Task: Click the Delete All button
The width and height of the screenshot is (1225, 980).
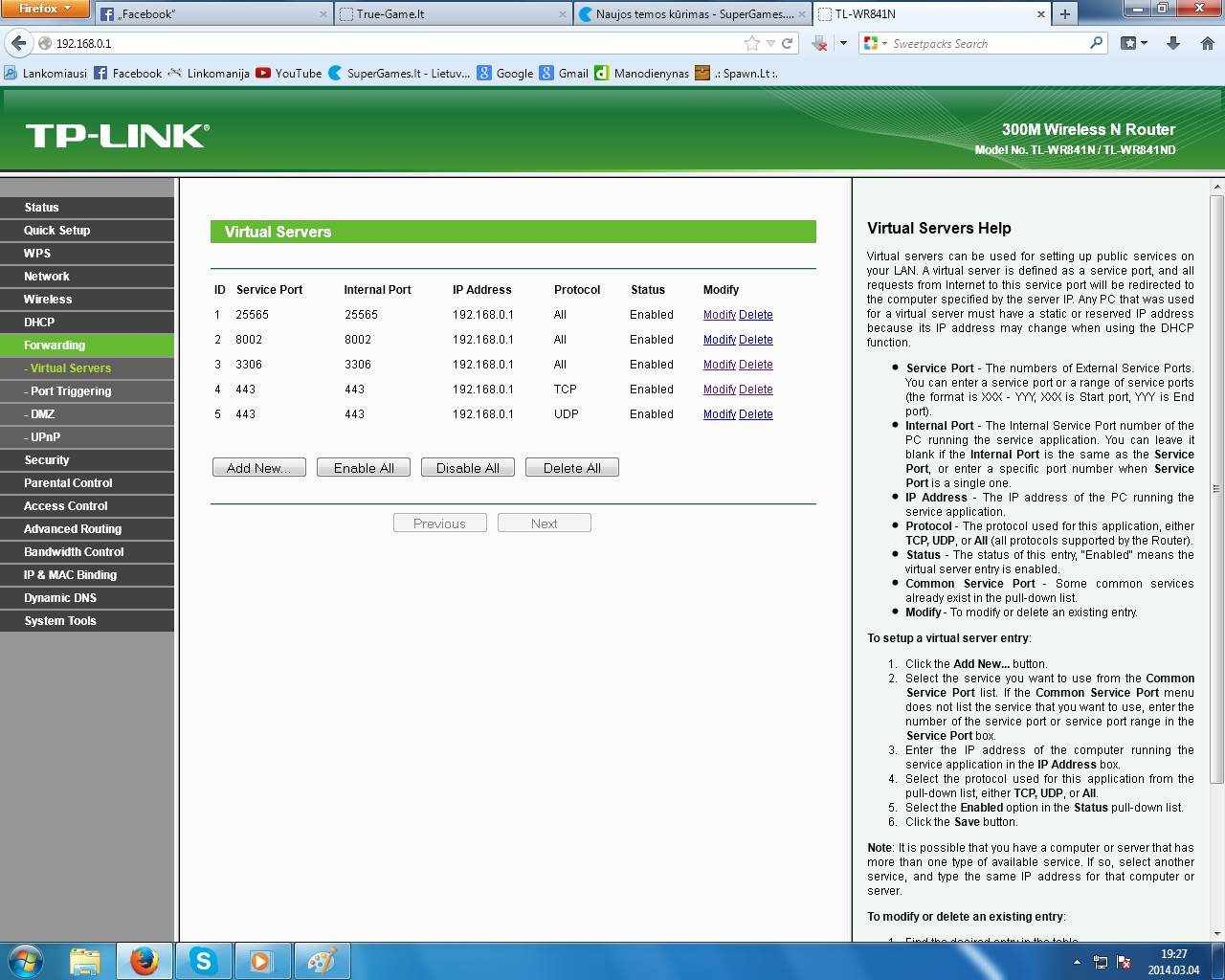Action: click(572, 467)
